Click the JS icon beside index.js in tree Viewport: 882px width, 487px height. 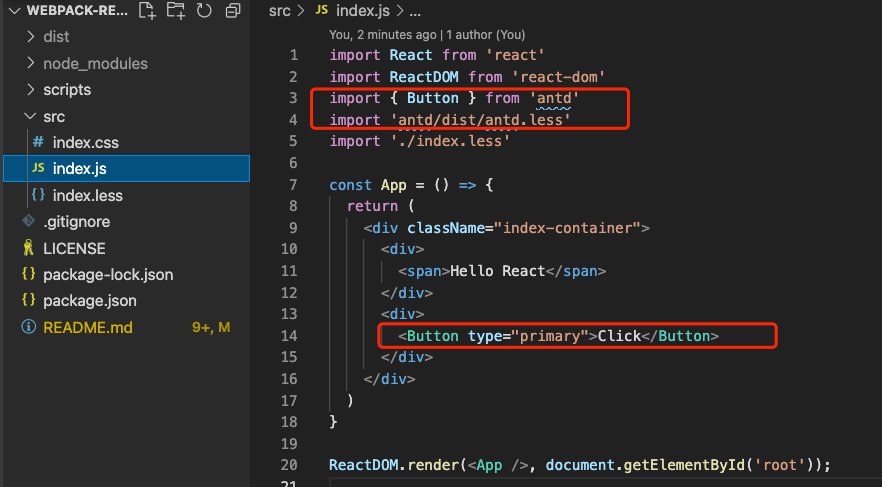pyautogui.click(x=38, y=168)
